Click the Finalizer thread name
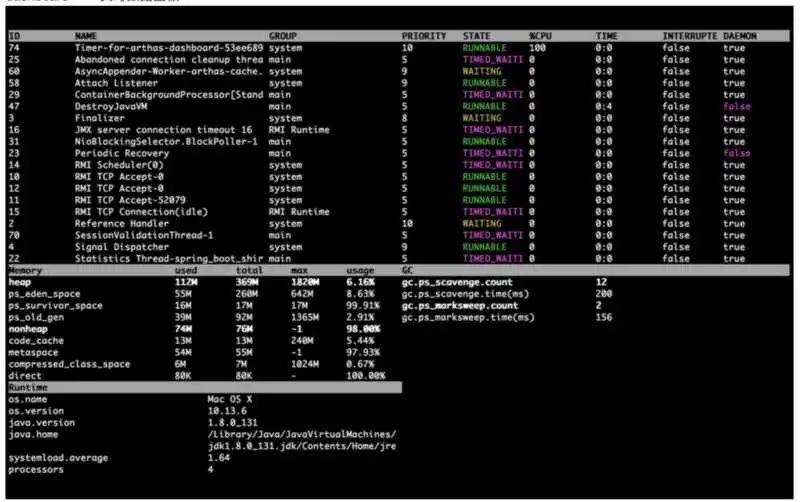Screen dimensions: 800x502 (x=99, y=118)
